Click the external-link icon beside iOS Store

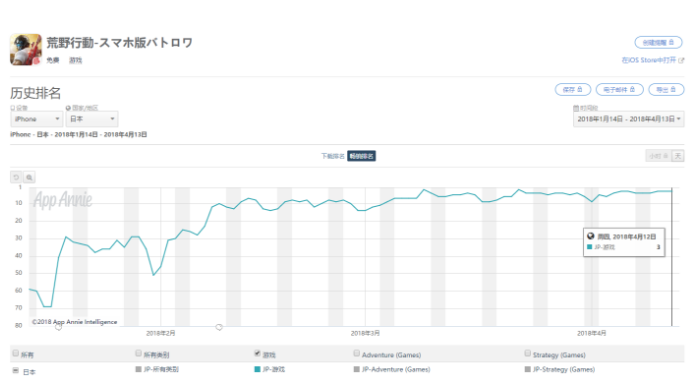[x=681, y=60]
